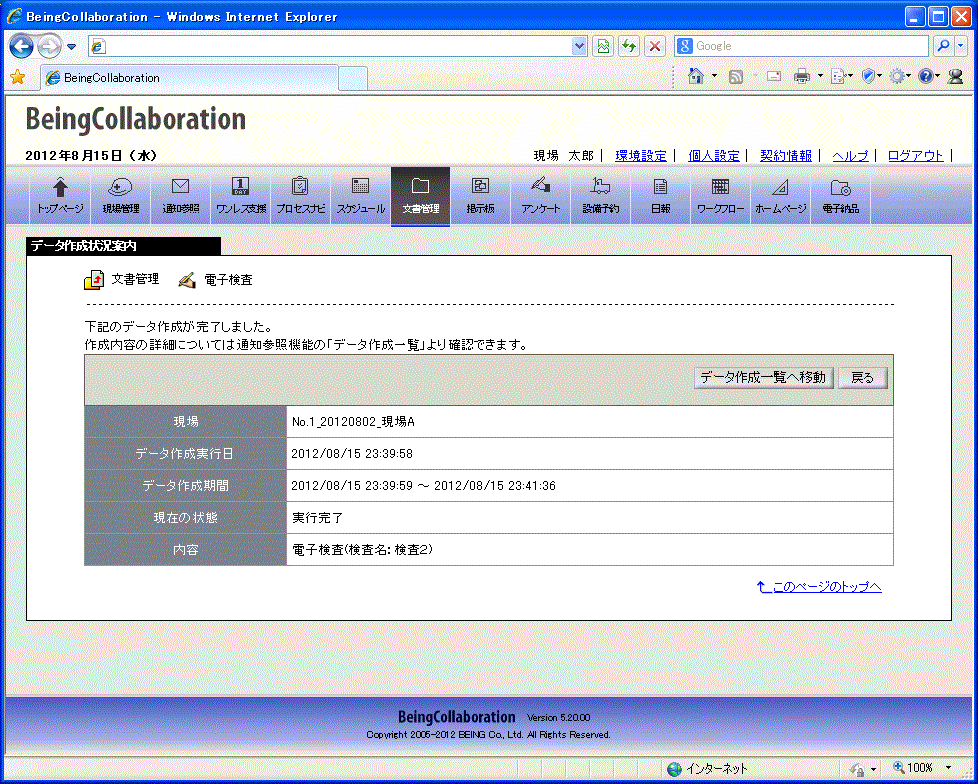Image resolution: width=978 pixels, height=784 pixels.
Task: Expand the Page menu dropdown arrow
Action: pos(851,76)
